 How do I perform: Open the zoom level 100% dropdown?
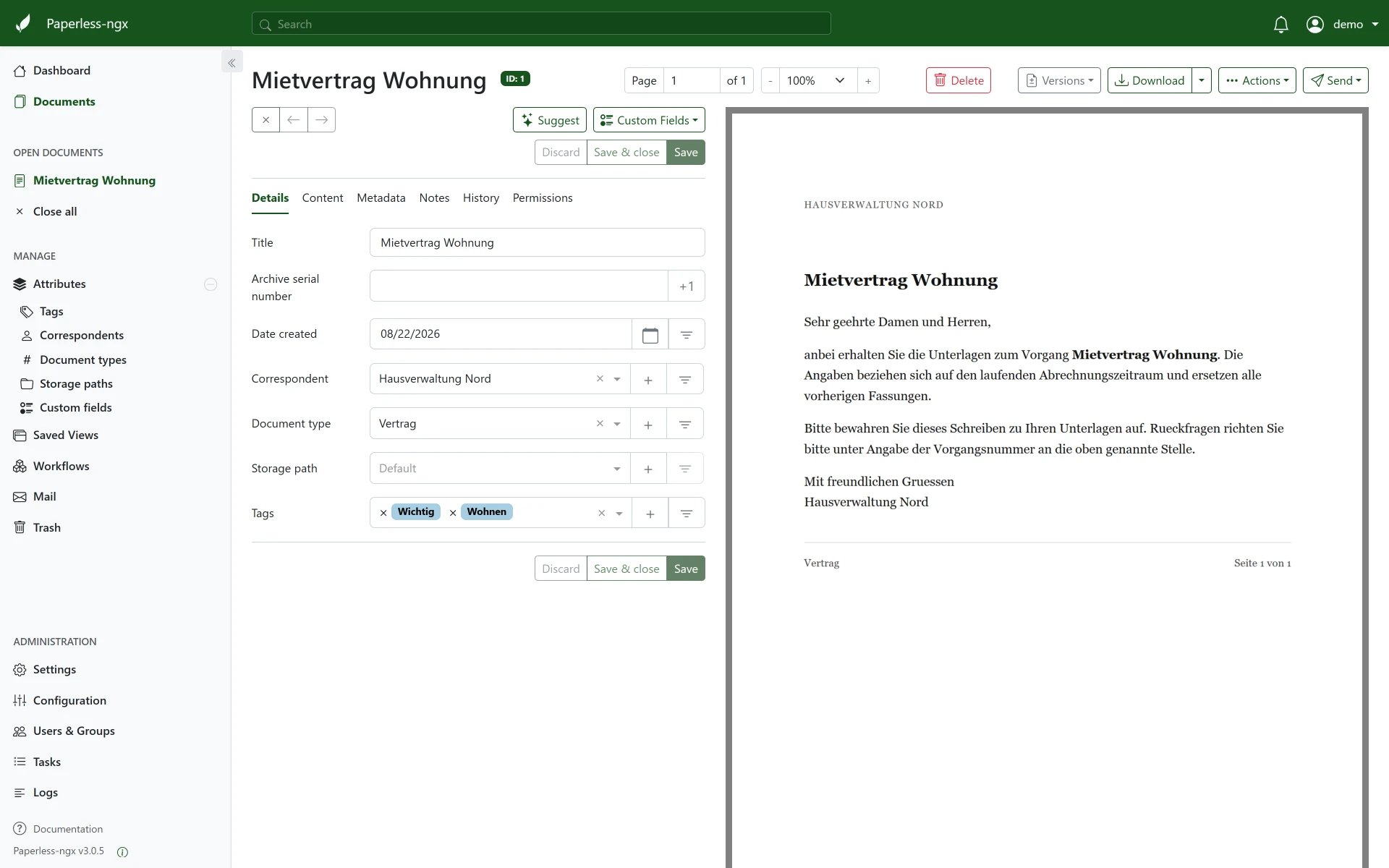click(818, 80)
